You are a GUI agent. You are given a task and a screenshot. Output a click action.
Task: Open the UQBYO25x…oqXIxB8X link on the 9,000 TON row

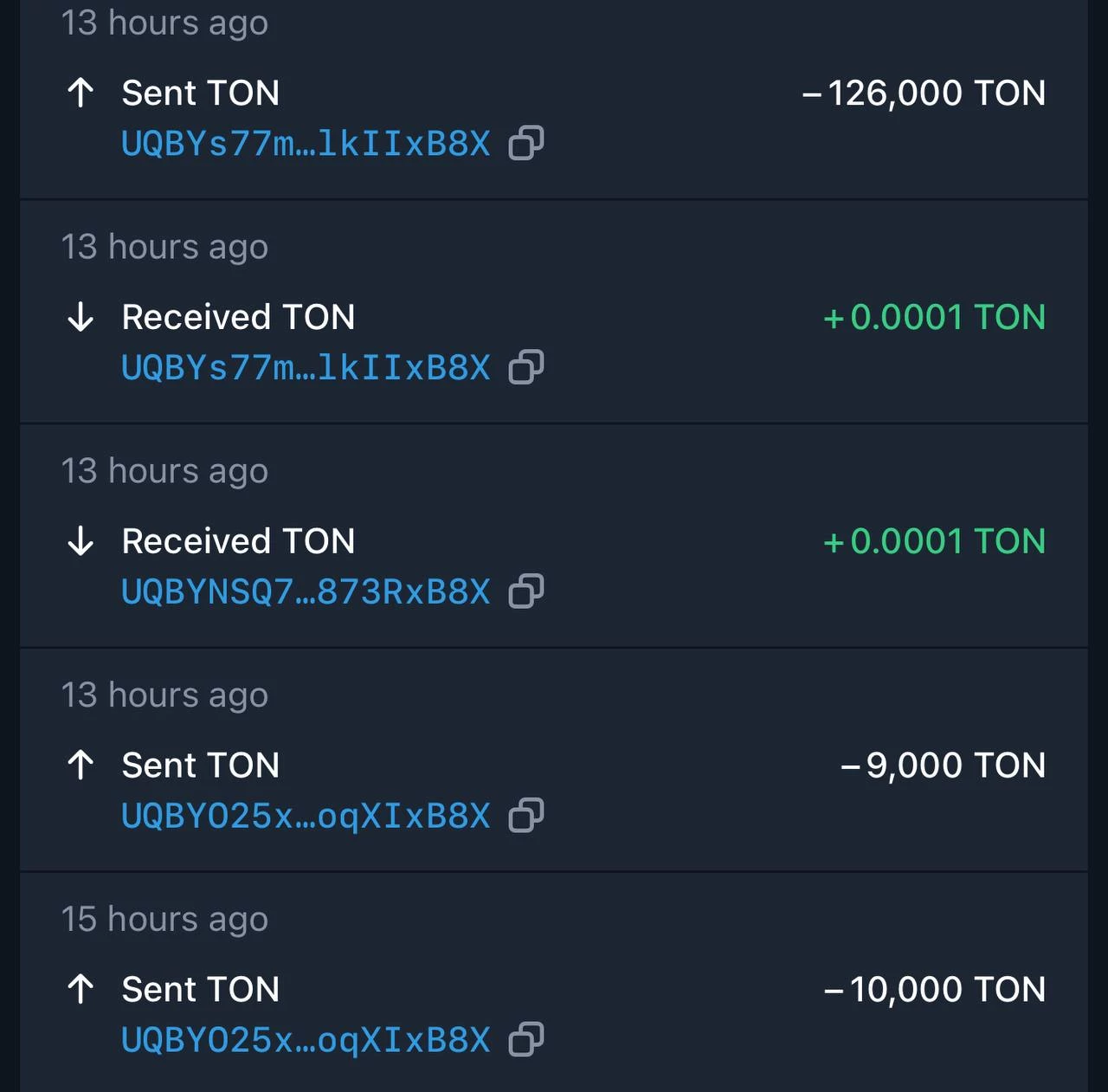tap(305, 815)
